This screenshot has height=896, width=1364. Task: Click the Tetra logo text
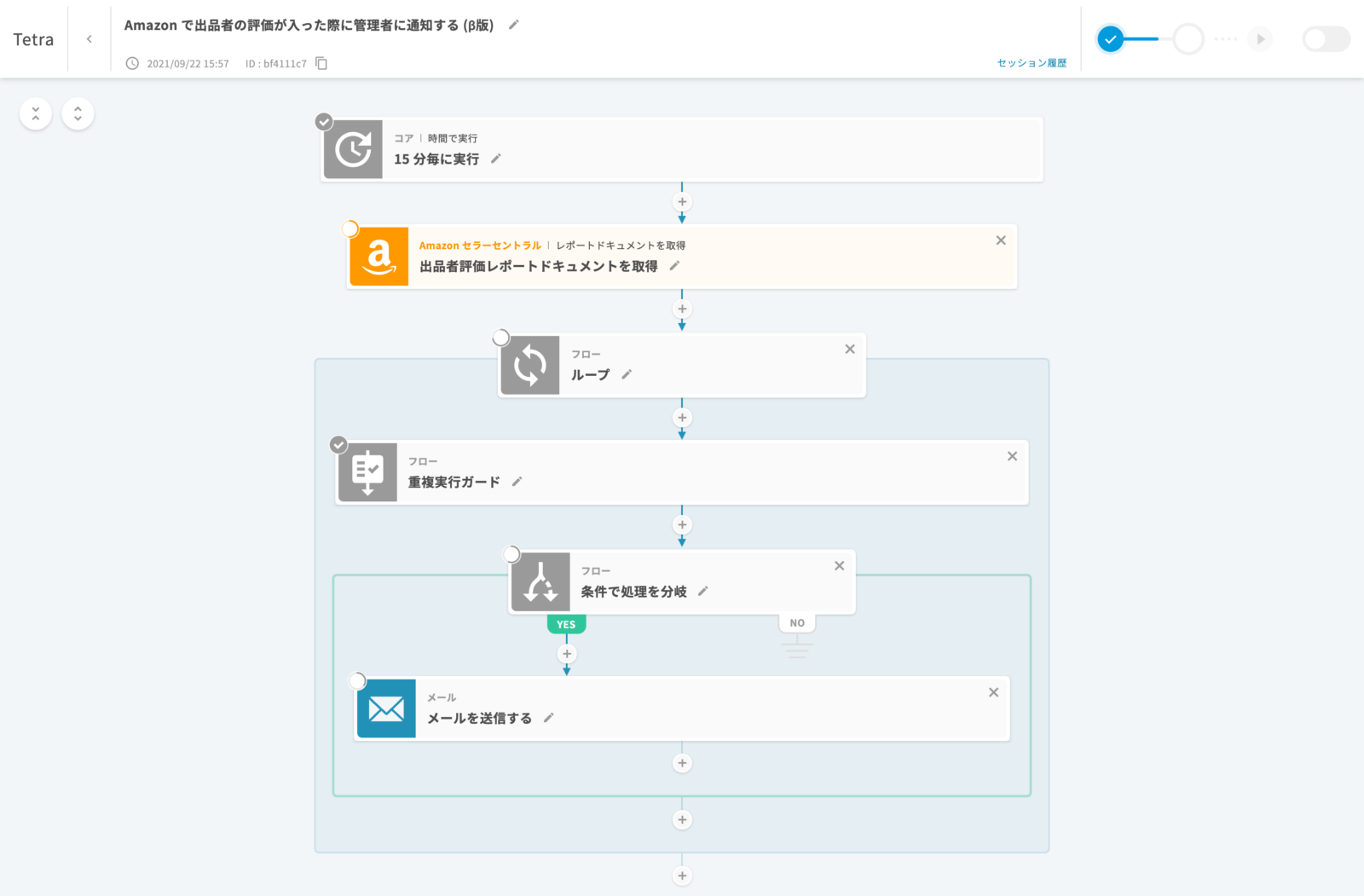tap(33, 39)
